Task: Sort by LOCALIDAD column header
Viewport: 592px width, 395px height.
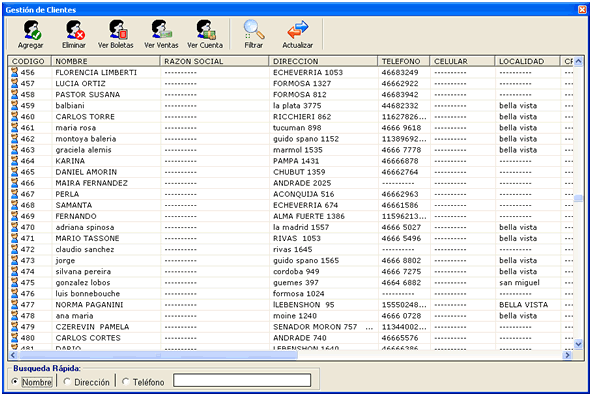Action: (x=527, y=61)
